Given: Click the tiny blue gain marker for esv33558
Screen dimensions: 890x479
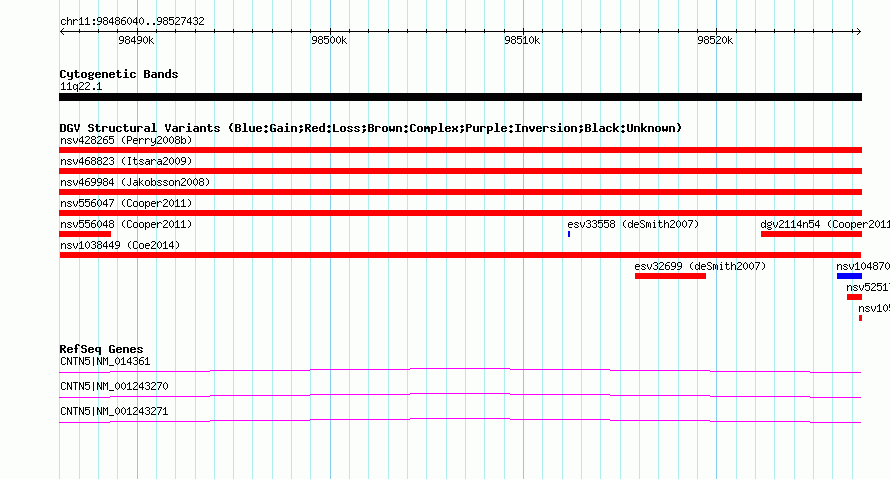Looking at the screenshot, I should (569, 234).
